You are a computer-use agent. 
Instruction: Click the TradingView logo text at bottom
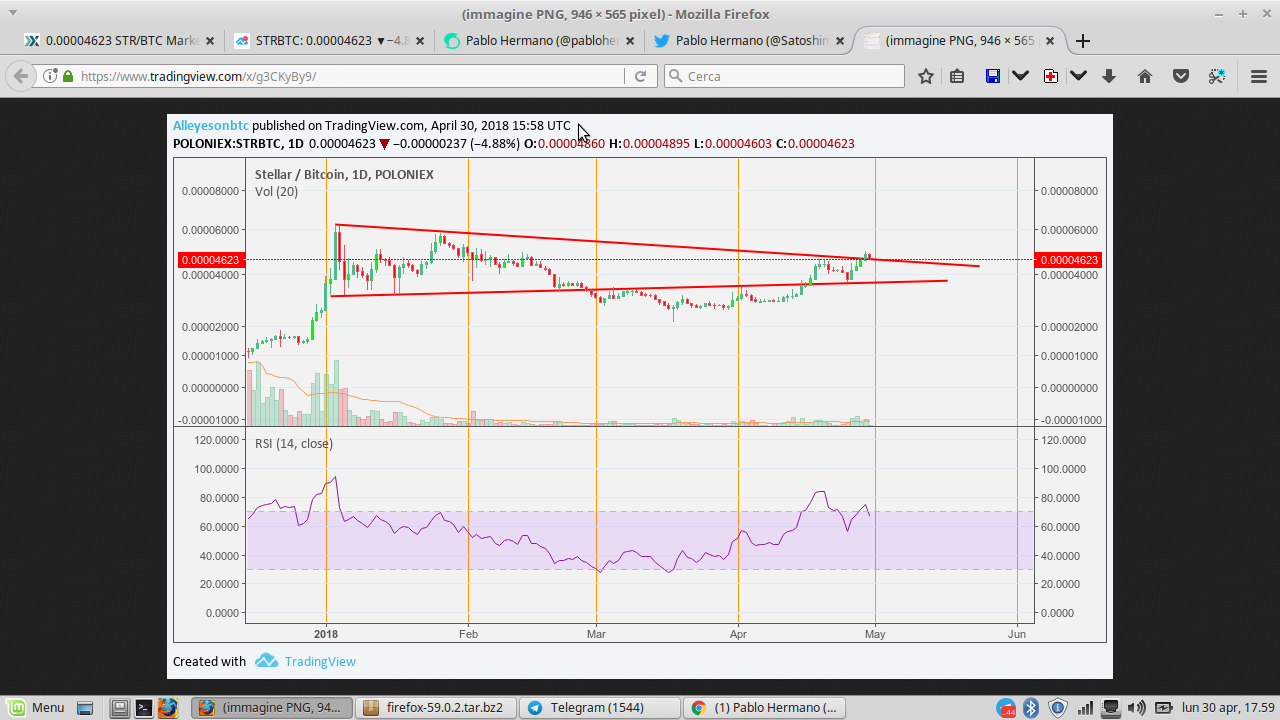tap(320, 661)
